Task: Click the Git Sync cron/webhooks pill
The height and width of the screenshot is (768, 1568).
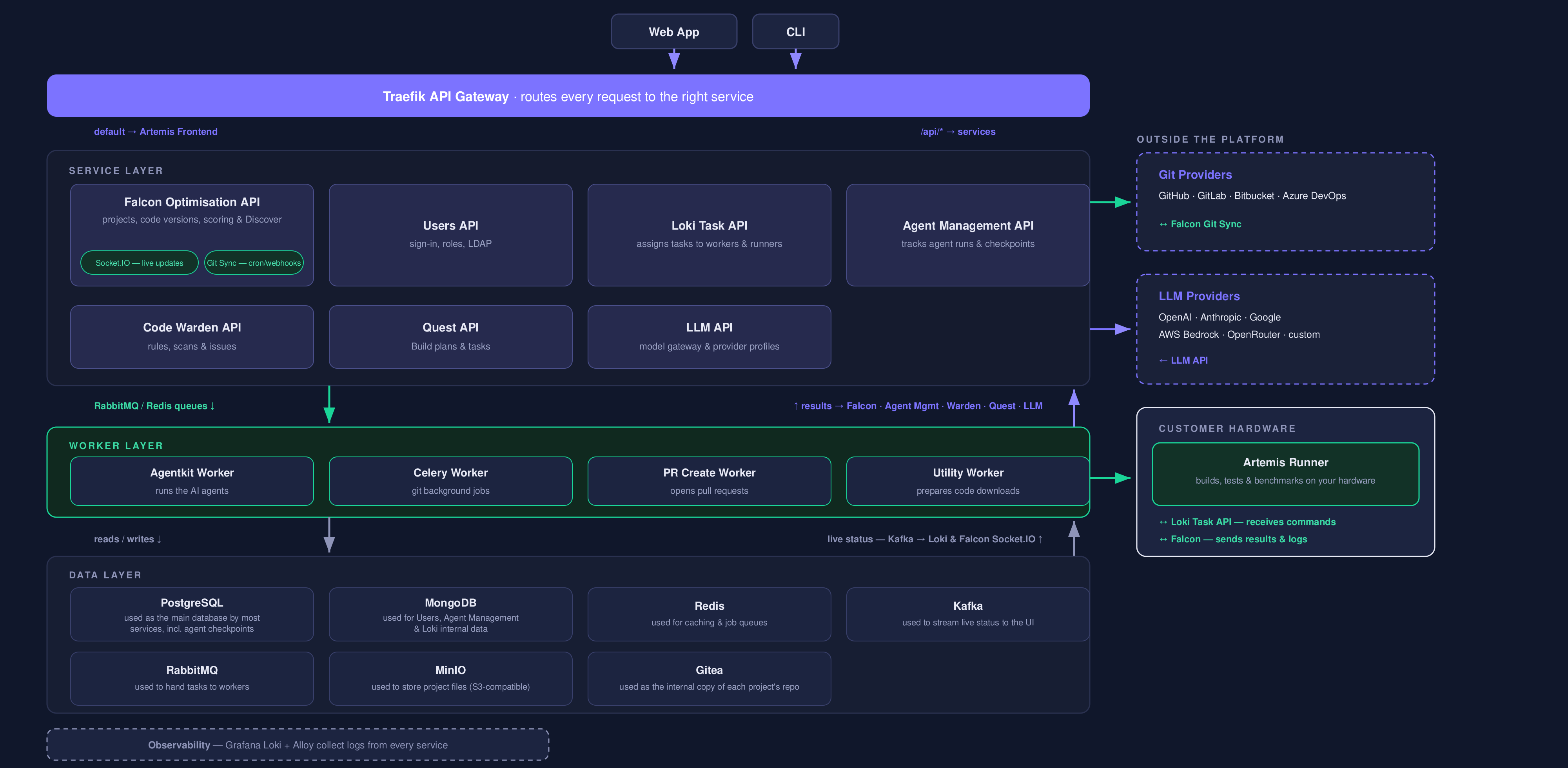Action: [x=254, y=263]
